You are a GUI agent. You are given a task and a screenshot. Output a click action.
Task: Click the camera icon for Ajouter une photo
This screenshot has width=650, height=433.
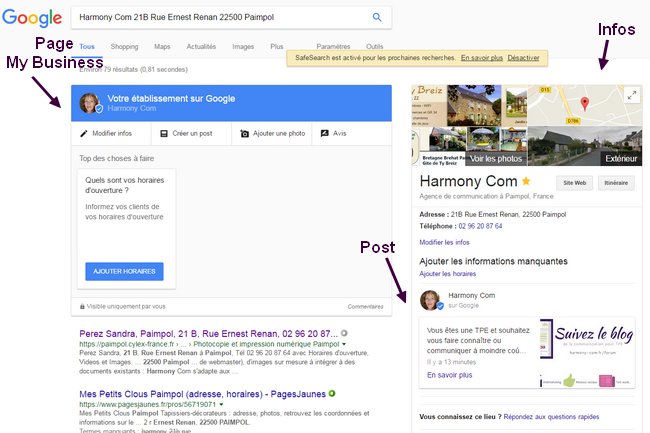coord(245,133)
